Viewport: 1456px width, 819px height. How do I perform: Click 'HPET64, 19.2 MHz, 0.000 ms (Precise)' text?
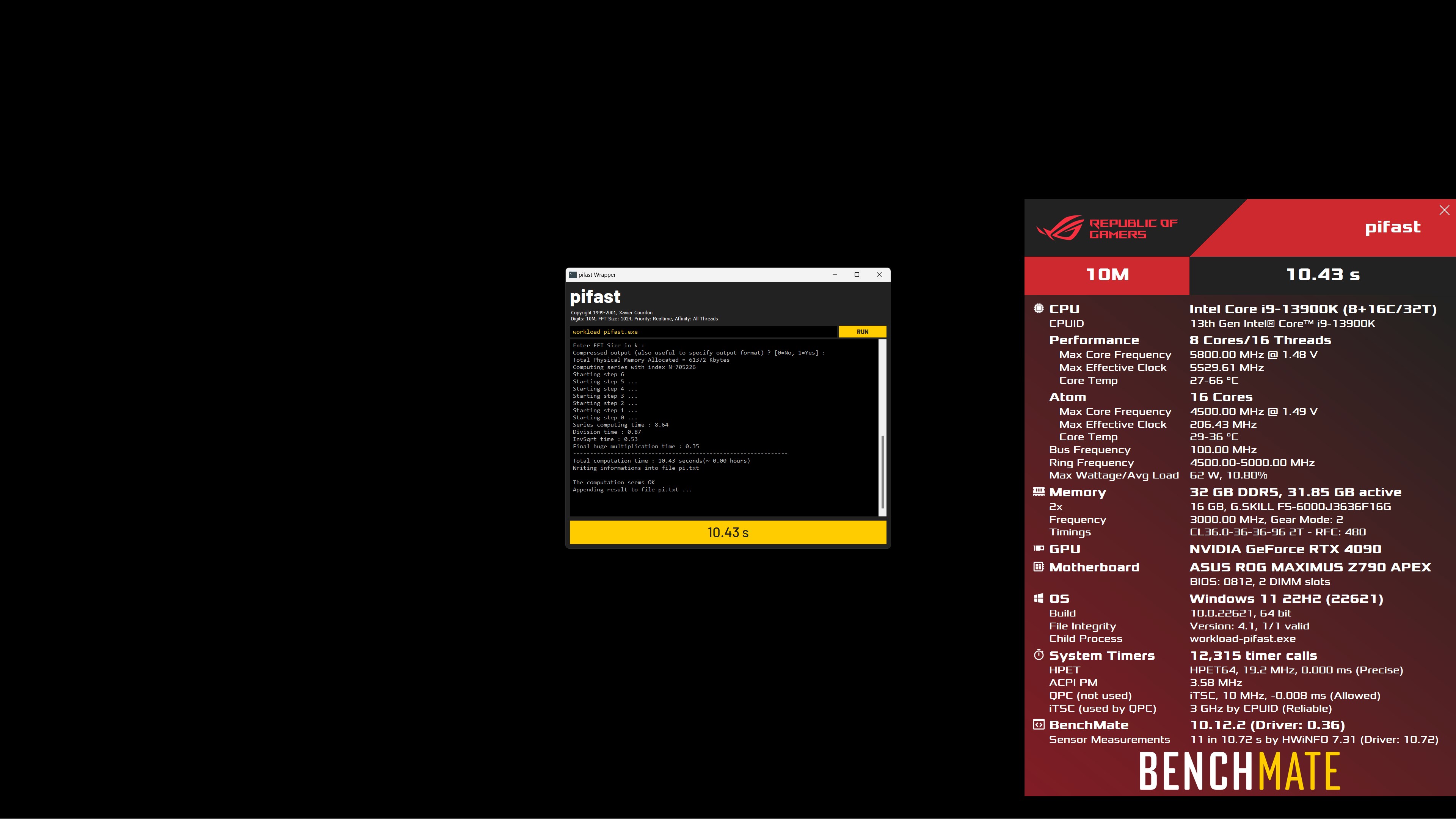point(1296,670)
